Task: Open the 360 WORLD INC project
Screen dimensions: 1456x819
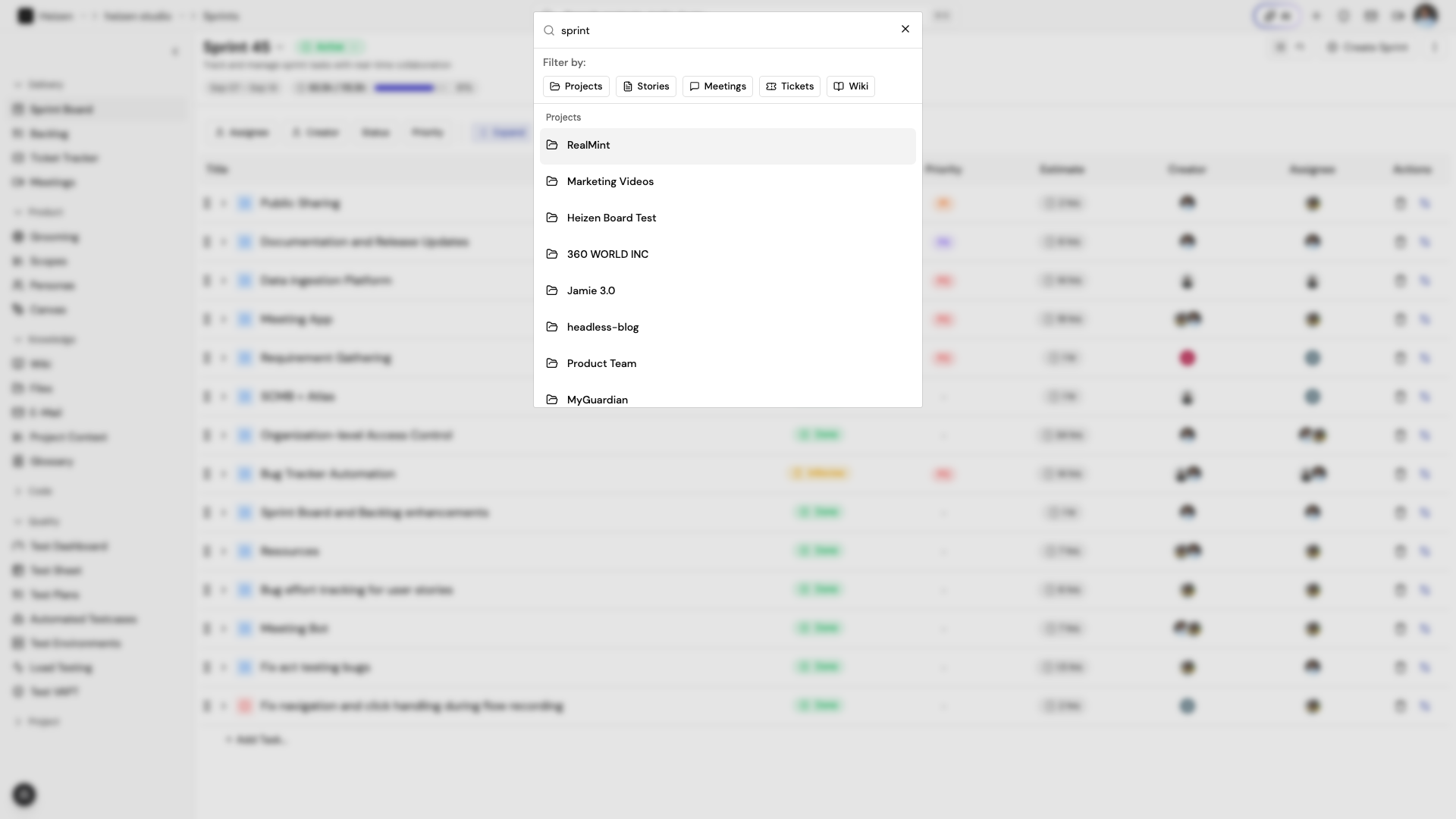Action: tap(727, 255)
